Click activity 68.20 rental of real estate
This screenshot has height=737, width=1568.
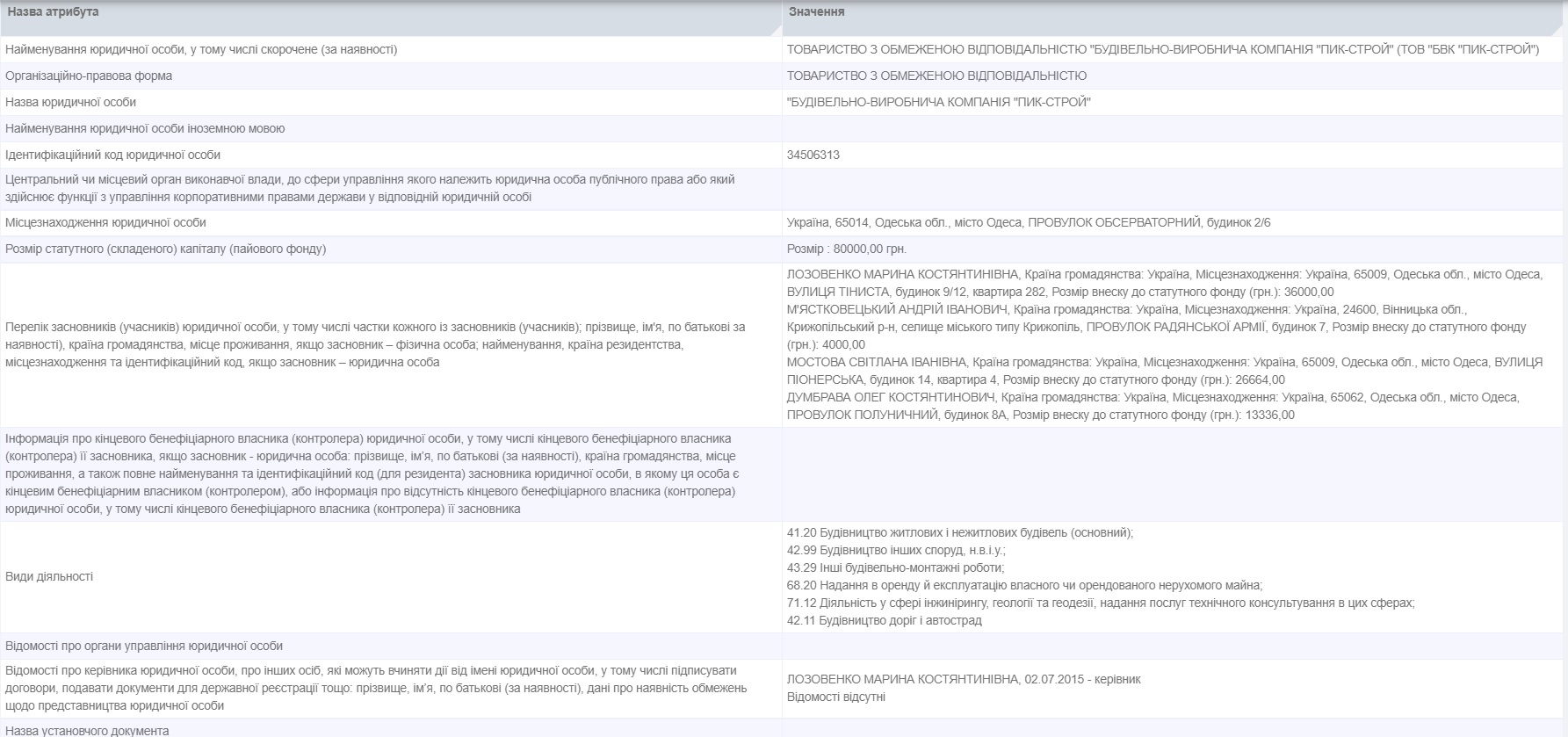[1024, 586]
